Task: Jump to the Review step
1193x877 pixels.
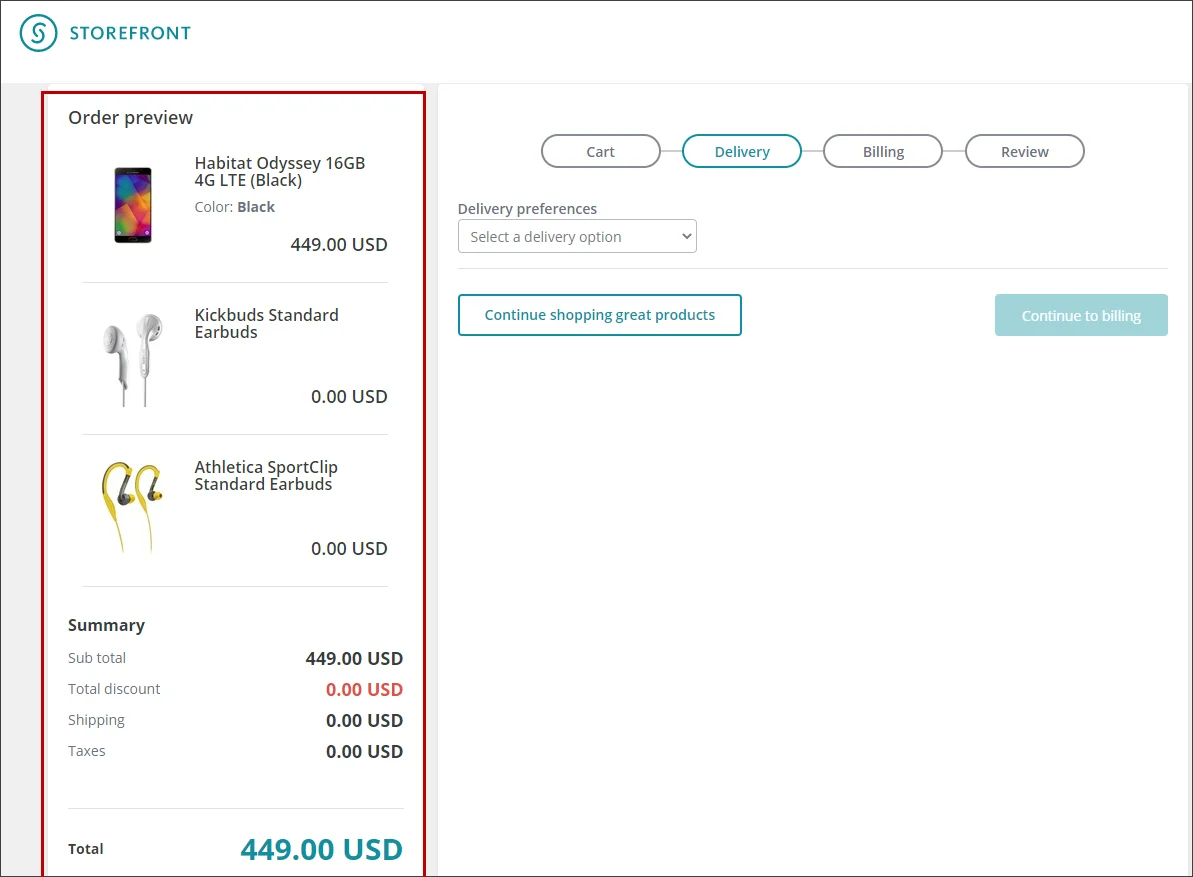Action: pos(1025,151)
